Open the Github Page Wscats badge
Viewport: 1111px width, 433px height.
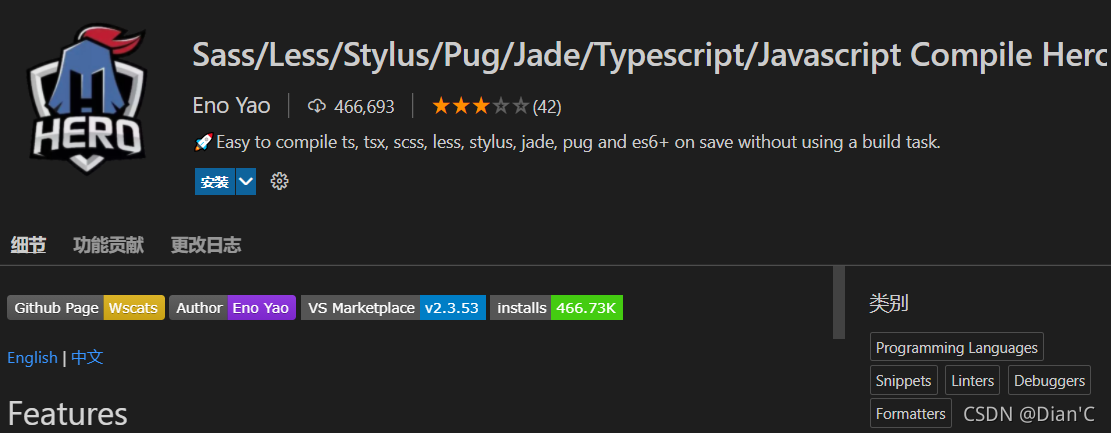[86, 308]
